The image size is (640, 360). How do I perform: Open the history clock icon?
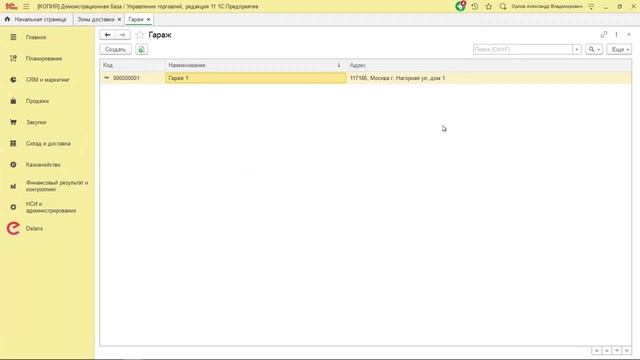click(x=475, y=7)
